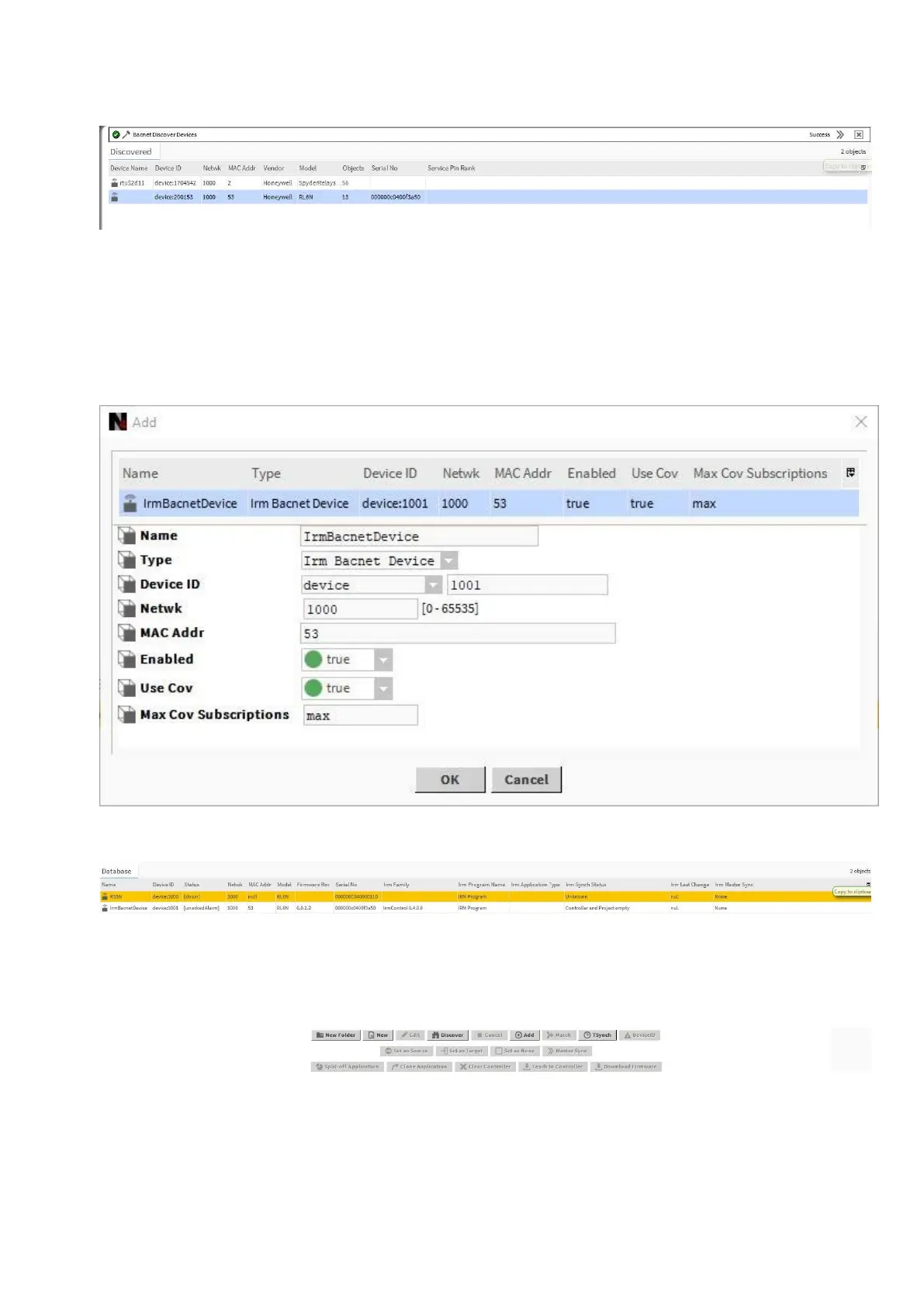Image resolution: width=924 pixels, height=1307 pixels.
Task: Dismiss the Bacnet Discover Devices job
Action: click(x=859, y=134)
